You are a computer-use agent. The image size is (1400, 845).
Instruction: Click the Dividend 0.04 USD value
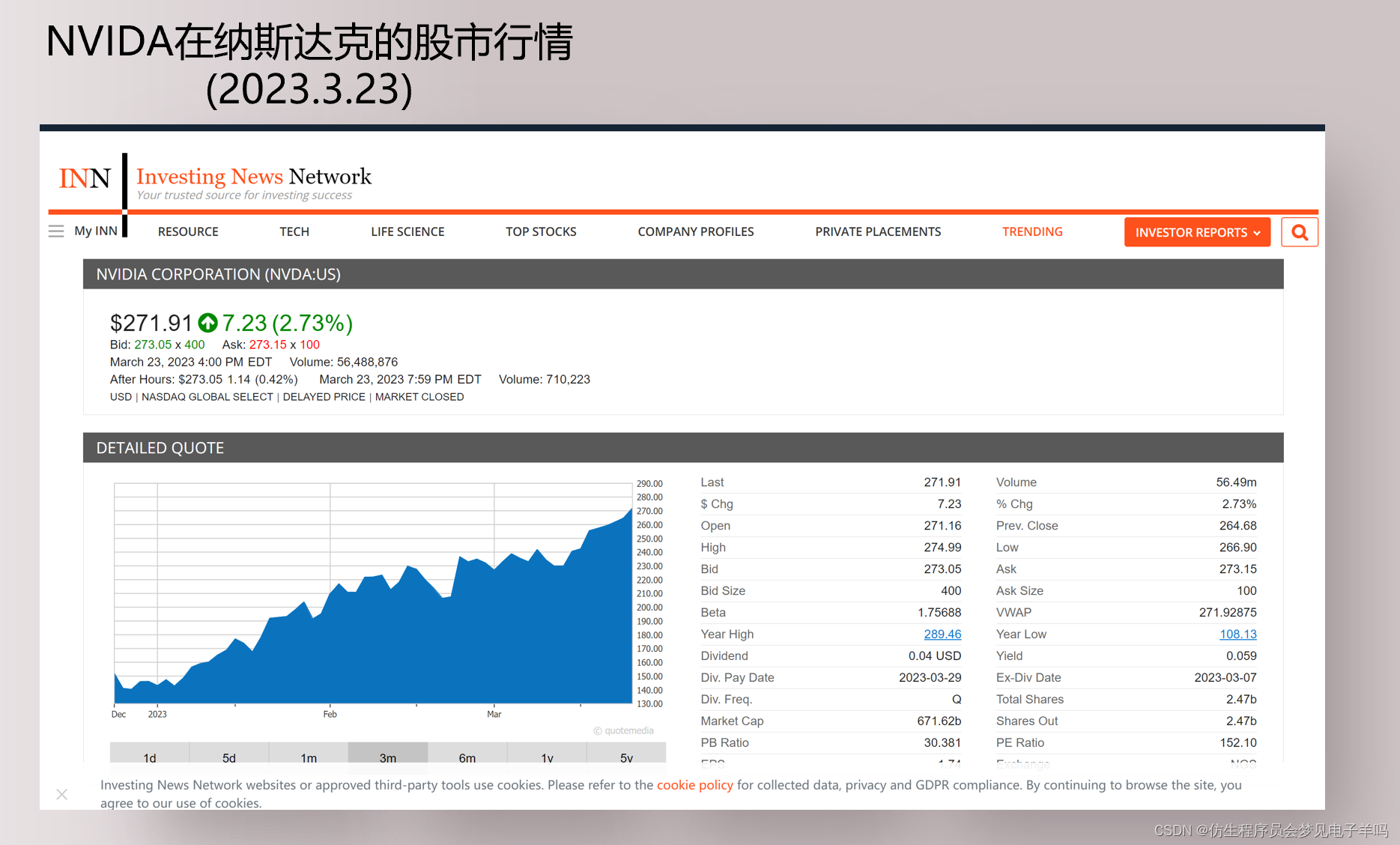[935, 656]
